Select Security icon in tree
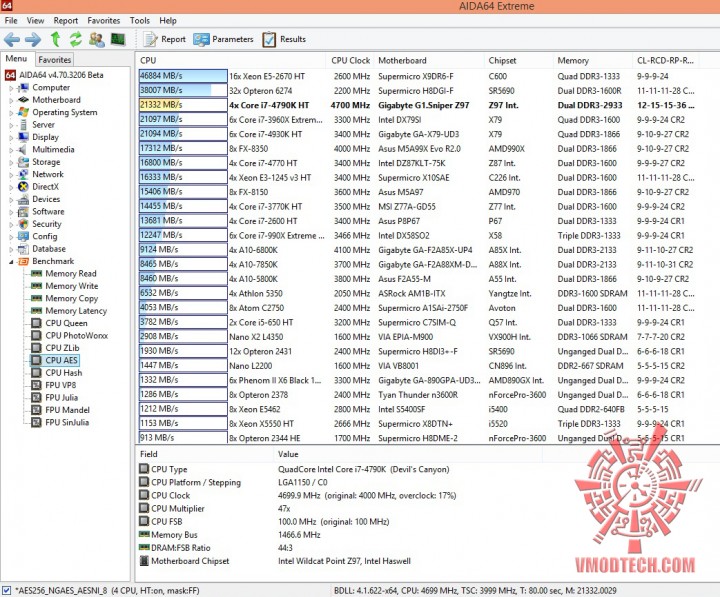Screen dimensions: 720x597 pyautogui.click(x=23, y=224)
